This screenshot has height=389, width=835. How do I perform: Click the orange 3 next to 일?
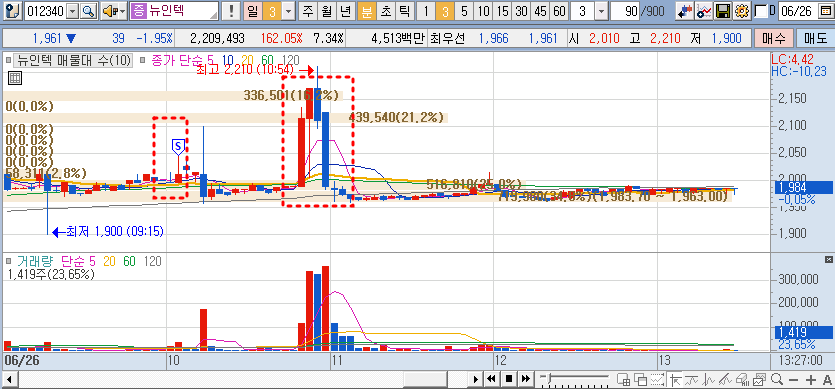point(272,11)
